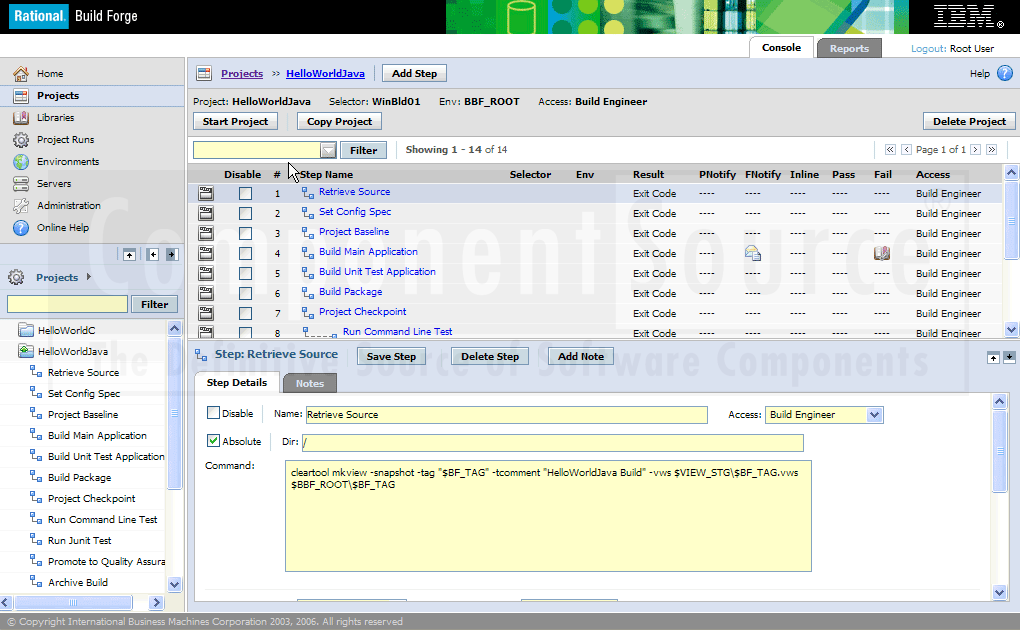Click the FNotify mail icon for Build Main Application
Viewport: 1020px width, 630px height.
coord(753,253)
